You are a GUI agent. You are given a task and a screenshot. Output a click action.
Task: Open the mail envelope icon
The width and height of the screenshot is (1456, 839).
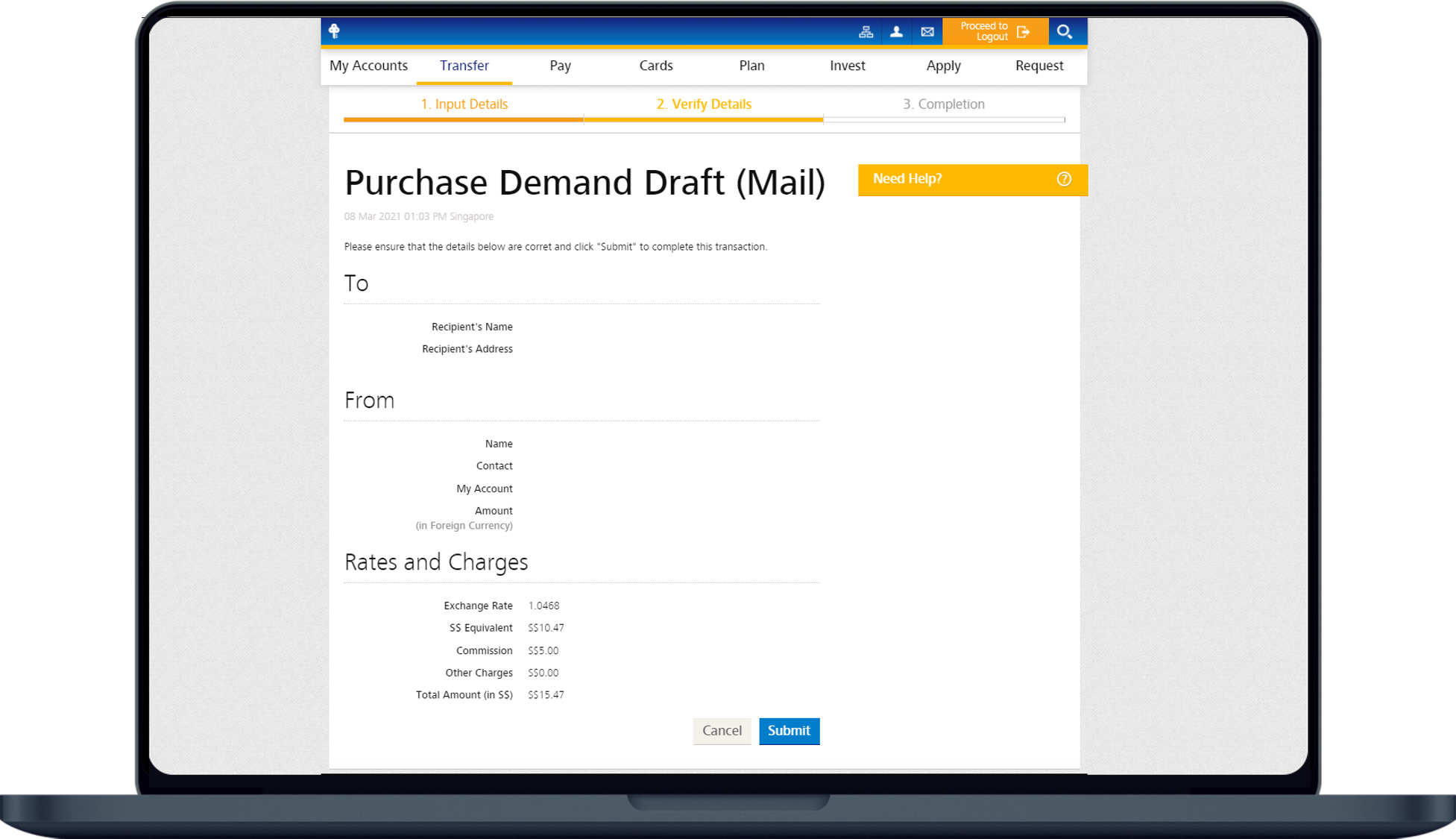[927, 32]
